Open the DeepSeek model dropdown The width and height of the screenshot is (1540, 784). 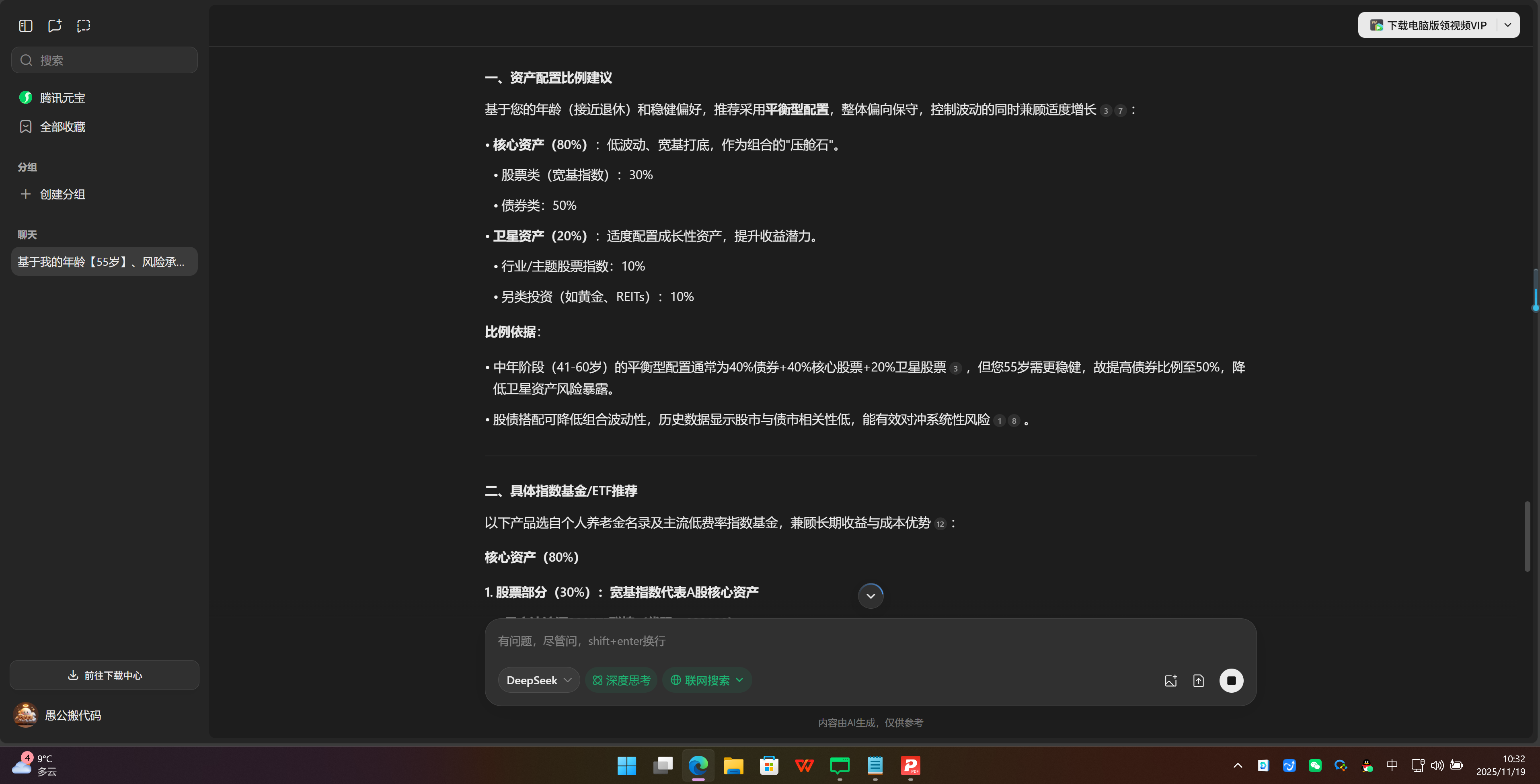(x=538, y=679)
